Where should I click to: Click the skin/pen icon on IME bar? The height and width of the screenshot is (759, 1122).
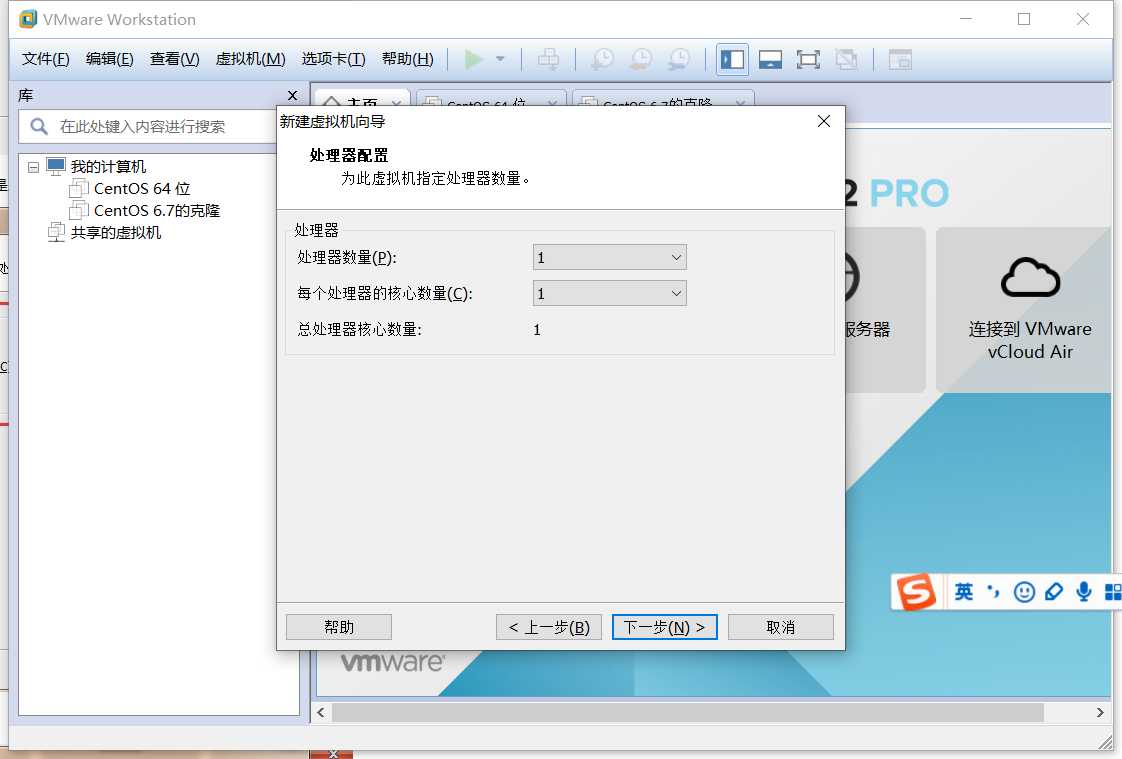[1054, 592]
